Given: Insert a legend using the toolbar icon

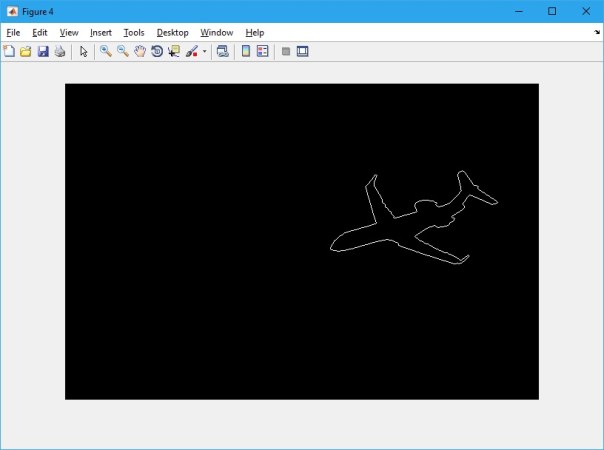Looking at the screenshot, I should (262, 51).
